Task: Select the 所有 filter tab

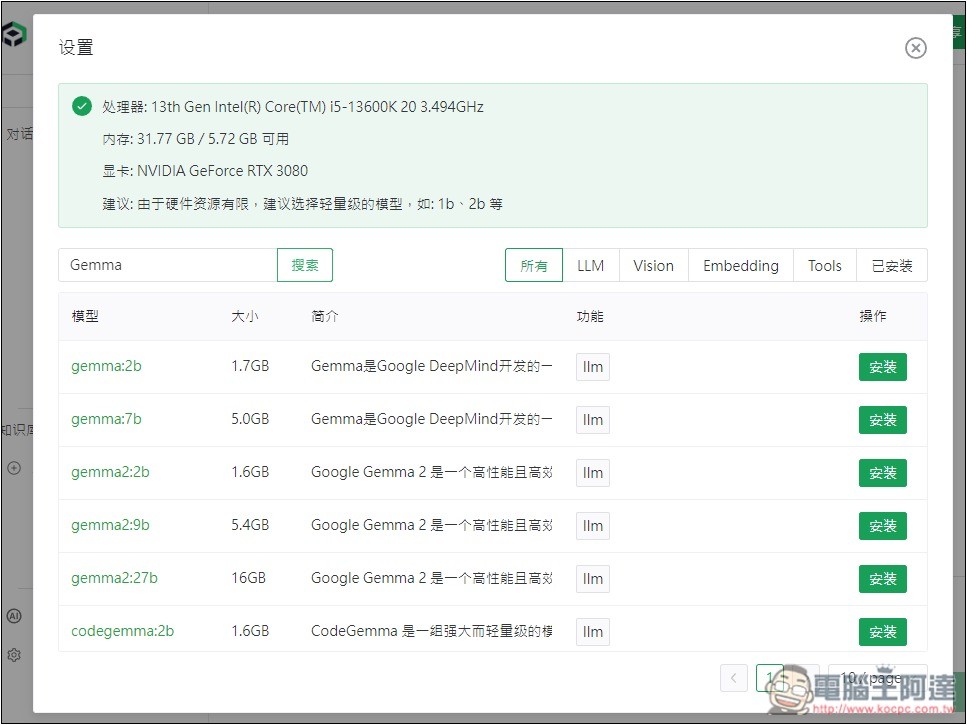Action: pos(533,265)
